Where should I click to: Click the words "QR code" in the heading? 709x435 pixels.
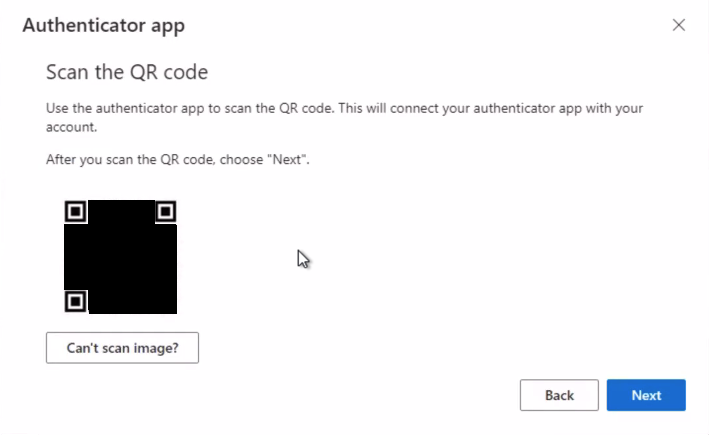tap(169, 72)
